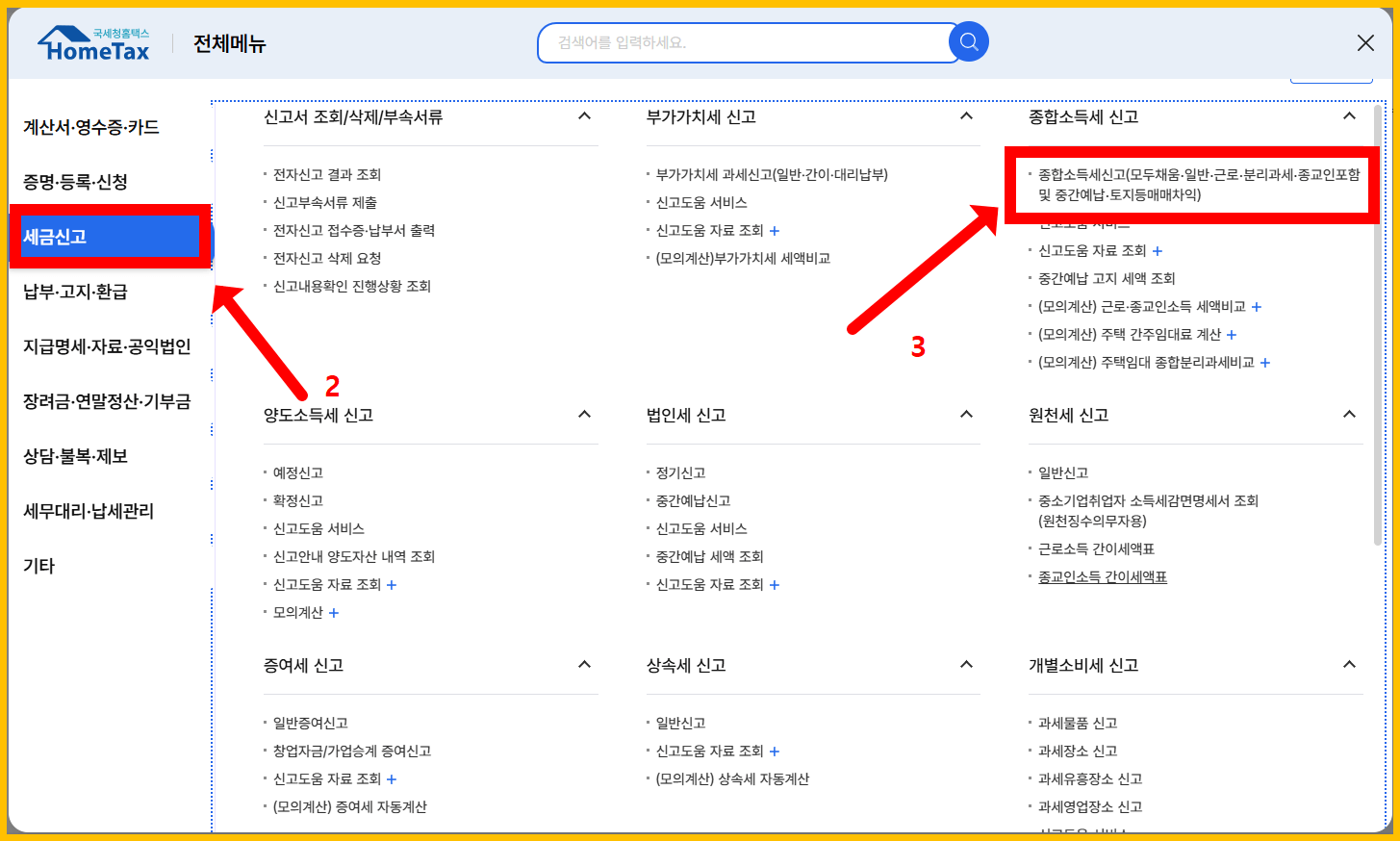
Task: Expand (모의계산) 주택임대 종합분리과세비교 with plus icon
Action: [x=1264, y=362]
